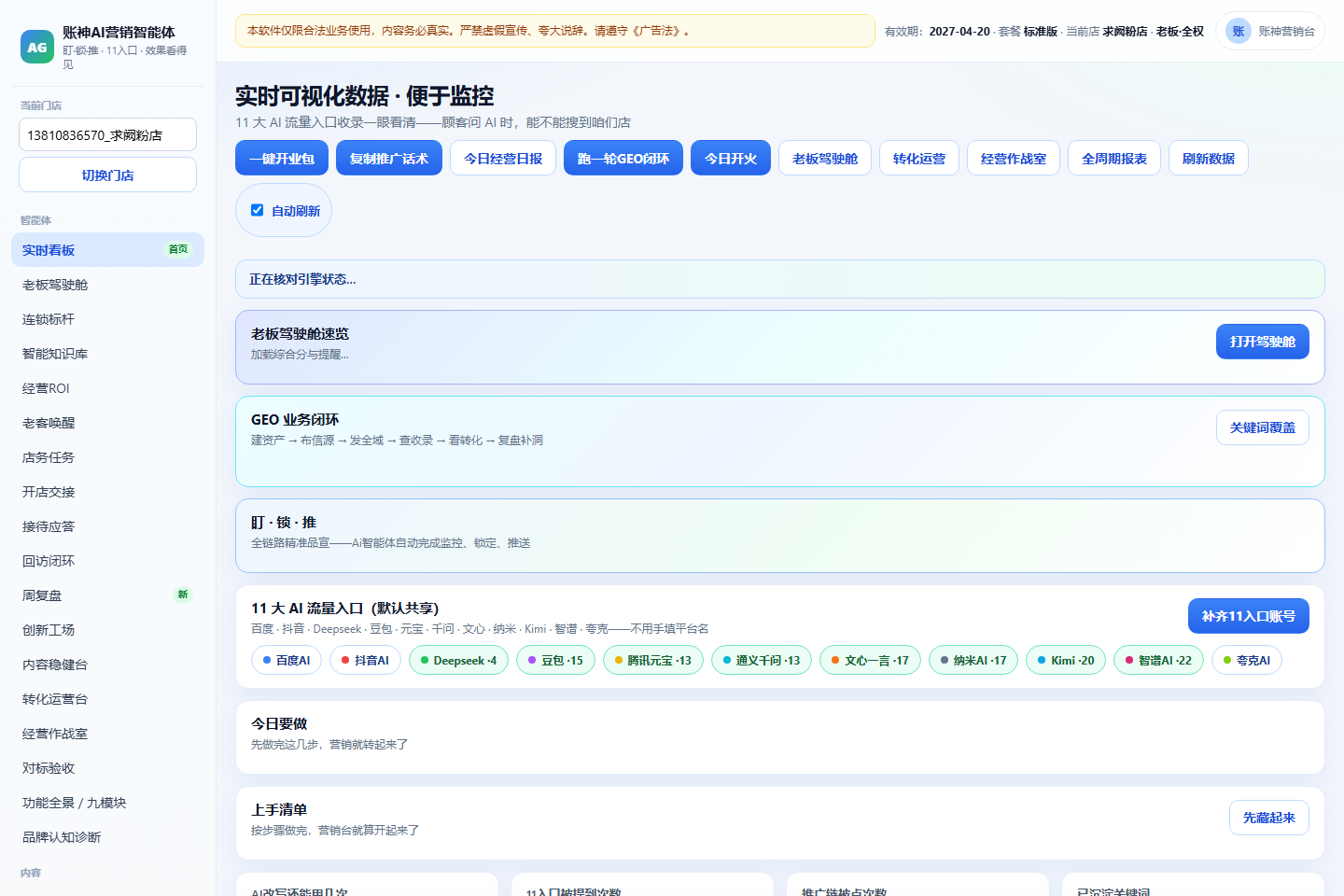Click the 关键词覆盖 button
Screen dimensions: 1344x896
click(x=1263, y=427)
